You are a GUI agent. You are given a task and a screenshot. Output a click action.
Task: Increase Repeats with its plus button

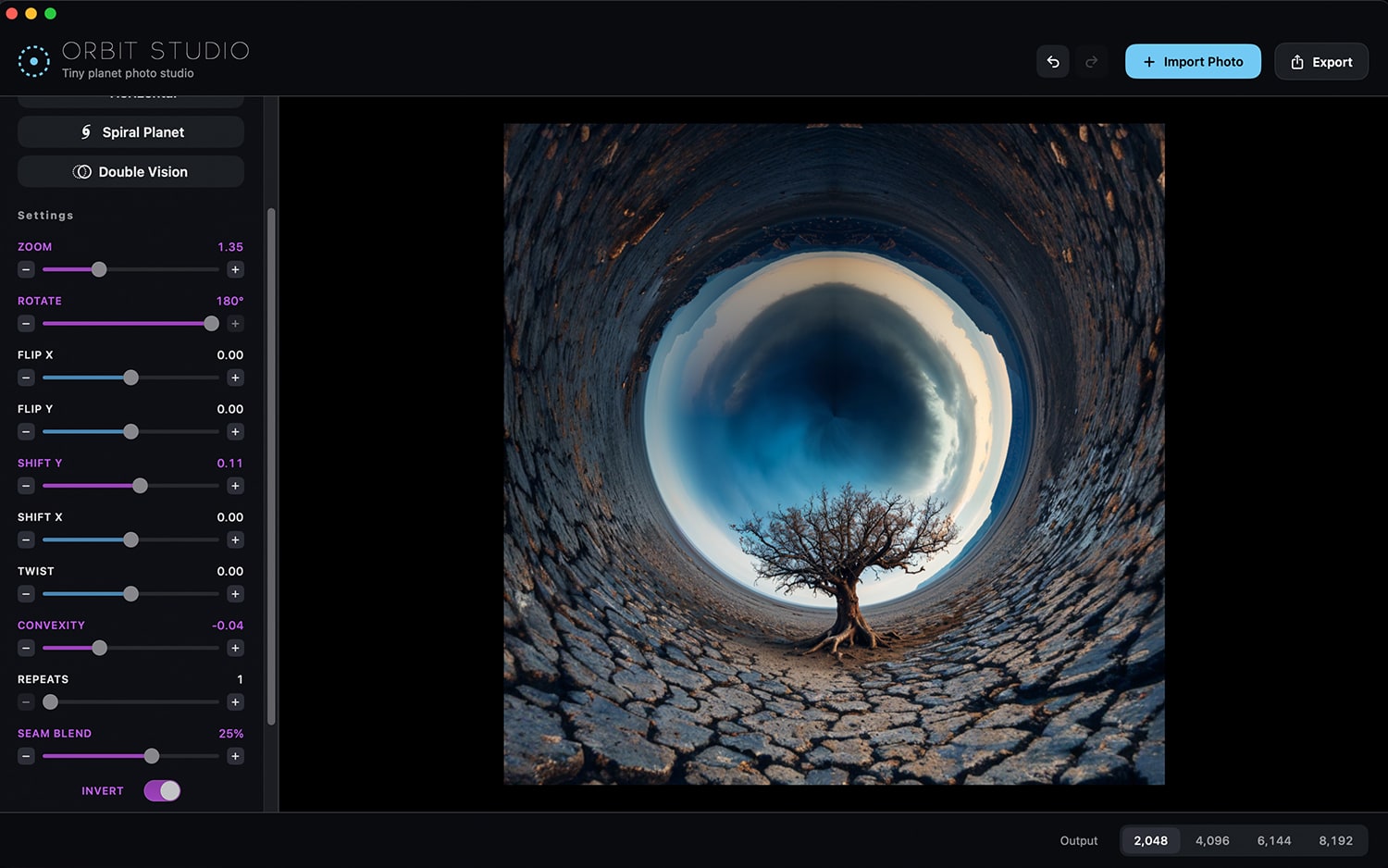coord(235,702)
